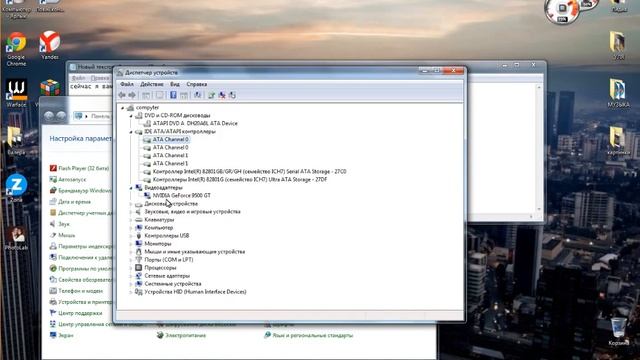Click the Disable device toolbar icon
The width and height of the screenshot is (640, 360).
232,95
